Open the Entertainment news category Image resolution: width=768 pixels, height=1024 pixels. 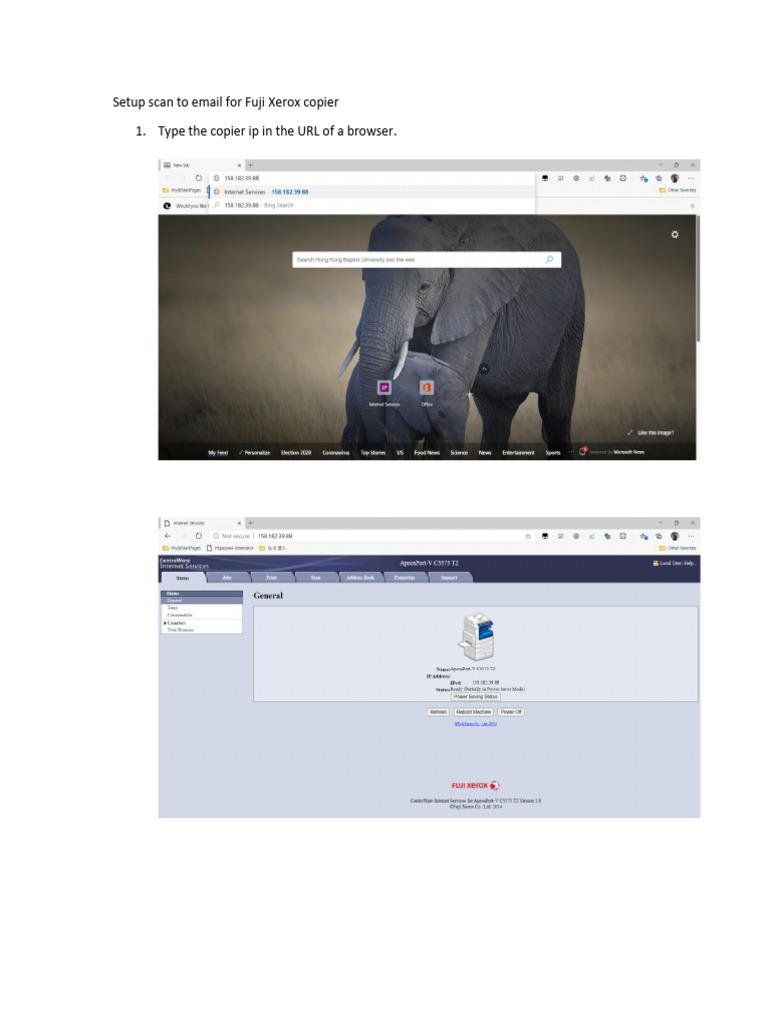pyautogui.click(x=518, y=453)
